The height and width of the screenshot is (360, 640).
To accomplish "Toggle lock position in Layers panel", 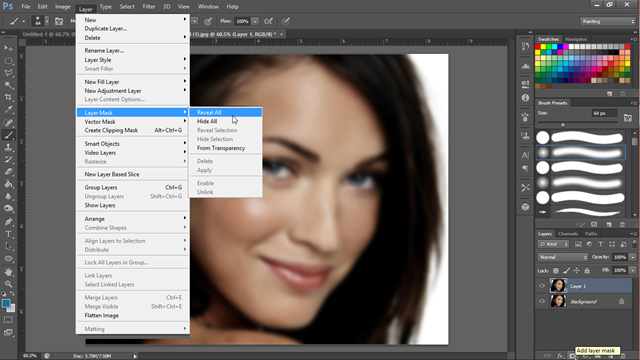I will click(576, 271).
